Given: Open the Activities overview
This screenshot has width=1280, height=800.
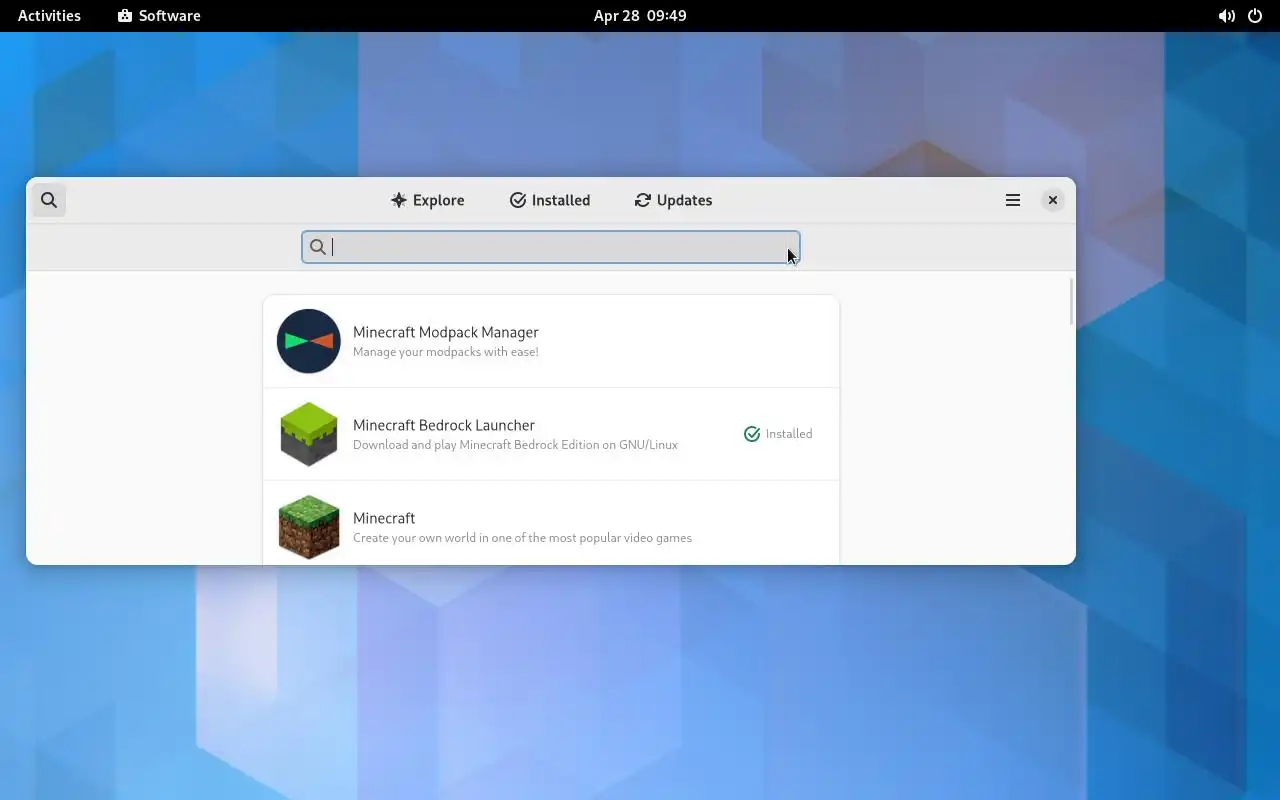Looking at the screenshot, I should (x=49, y=16).
